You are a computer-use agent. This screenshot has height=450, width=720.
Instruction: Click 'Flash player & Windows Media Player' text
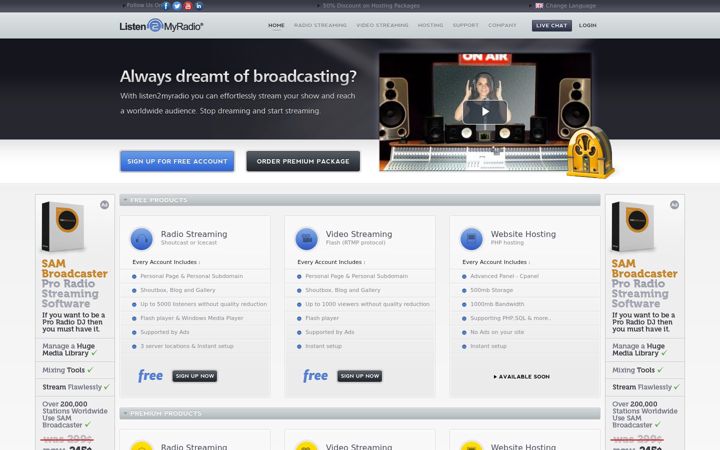pos(191,318)
